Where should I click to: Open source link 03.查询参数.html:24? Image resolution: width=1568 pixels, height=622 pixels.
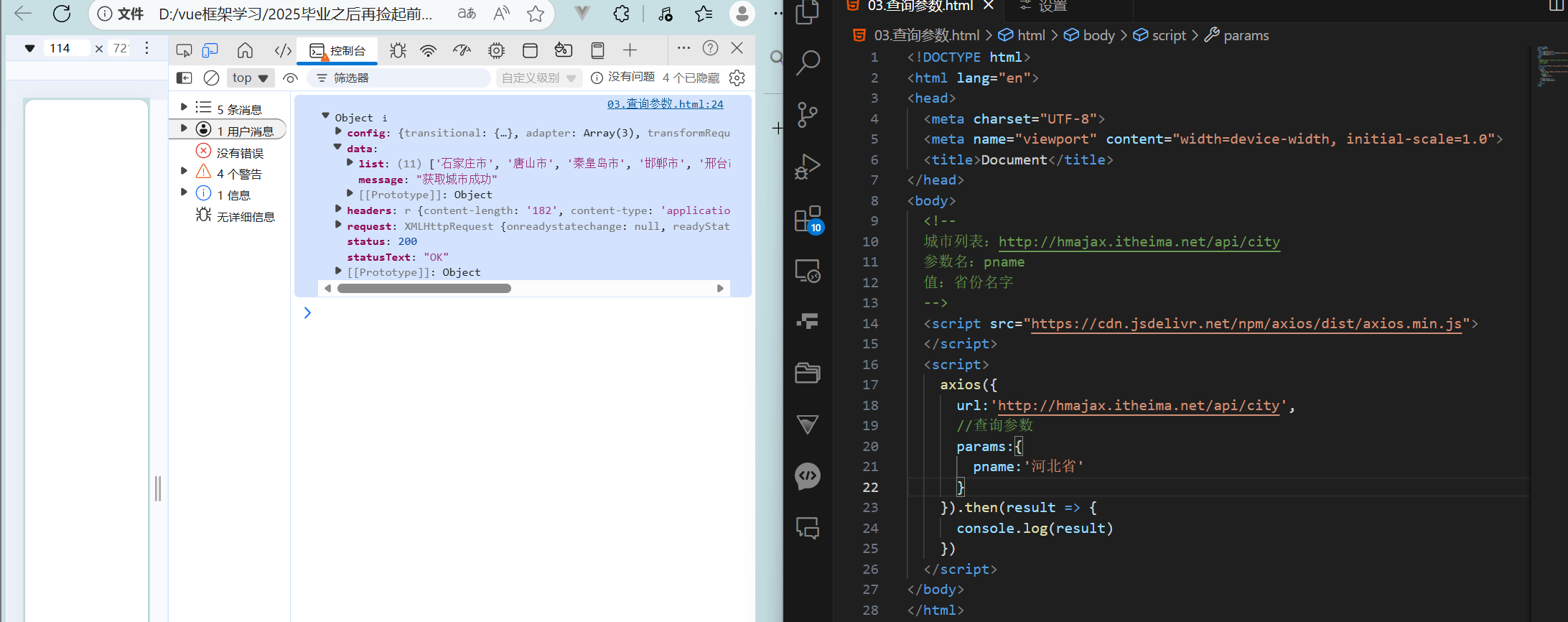tap(665, 104)
